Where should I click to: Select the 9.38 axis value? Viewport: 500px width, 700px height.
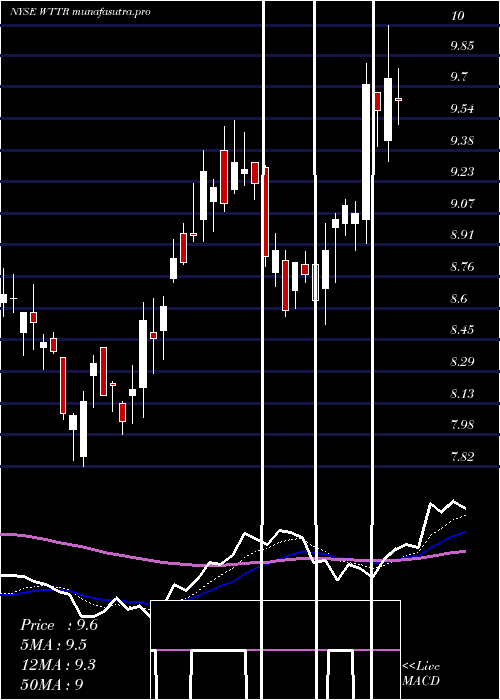coord(463,141)
